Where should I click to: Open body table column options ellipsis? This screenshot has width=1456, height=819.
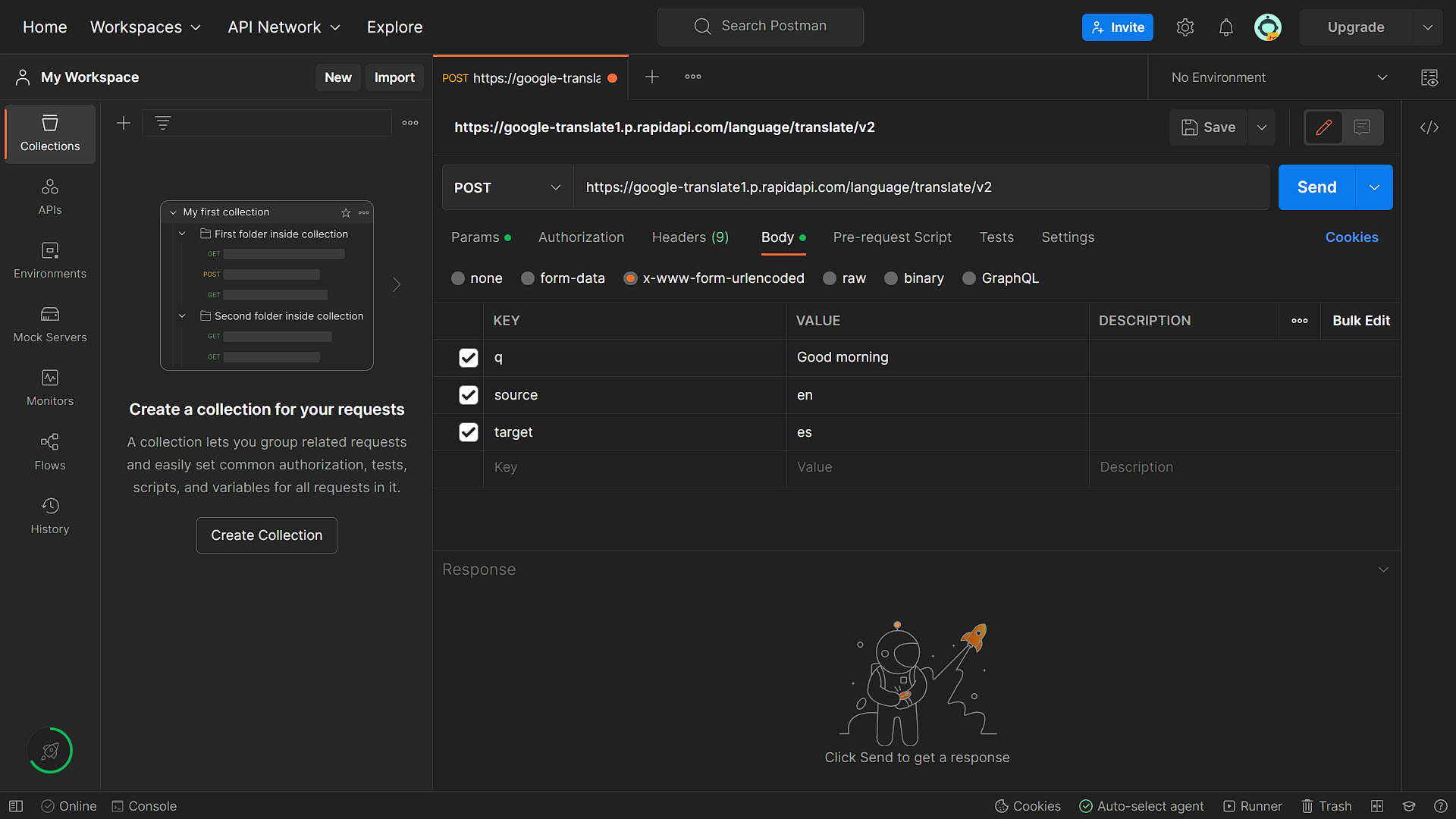pos(1300,321)
